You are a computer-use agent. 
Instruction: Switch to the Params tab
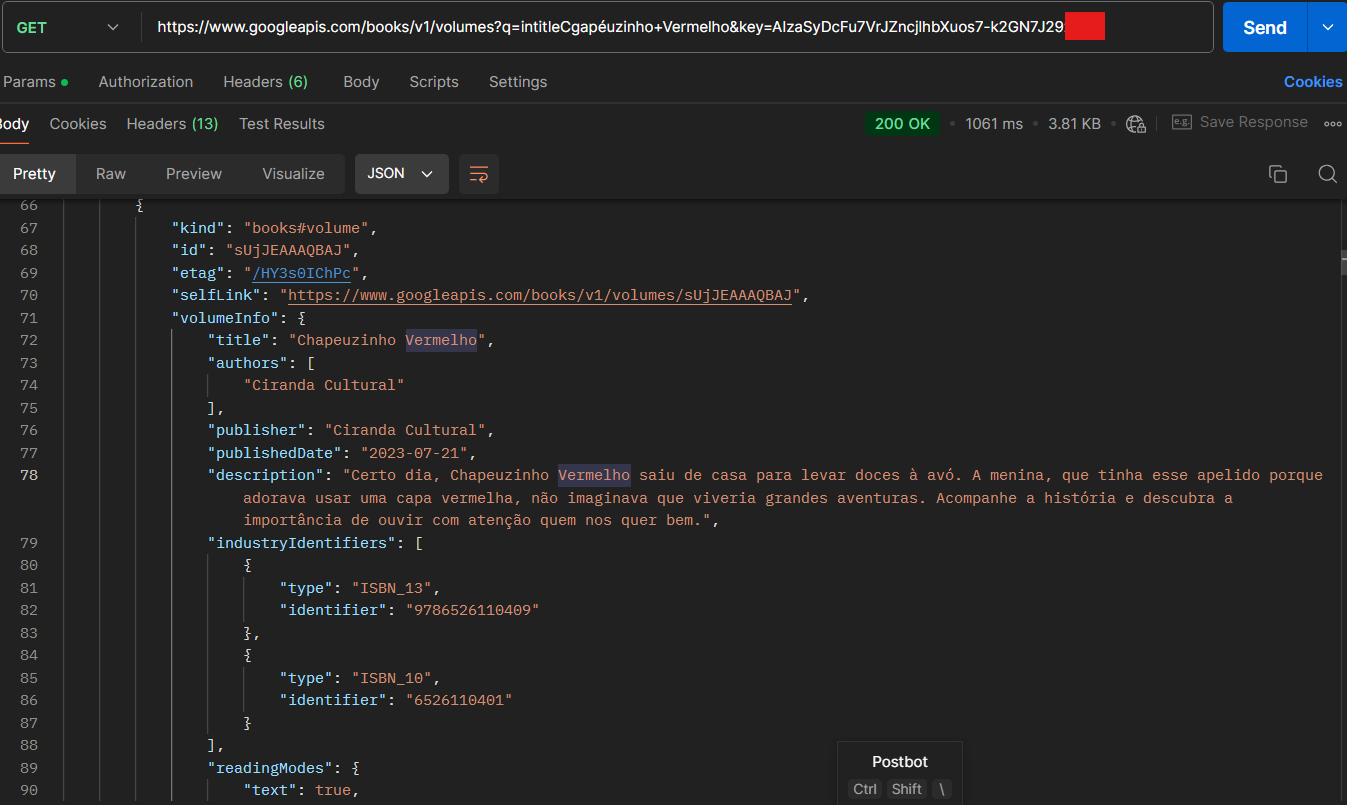point(35,82)
